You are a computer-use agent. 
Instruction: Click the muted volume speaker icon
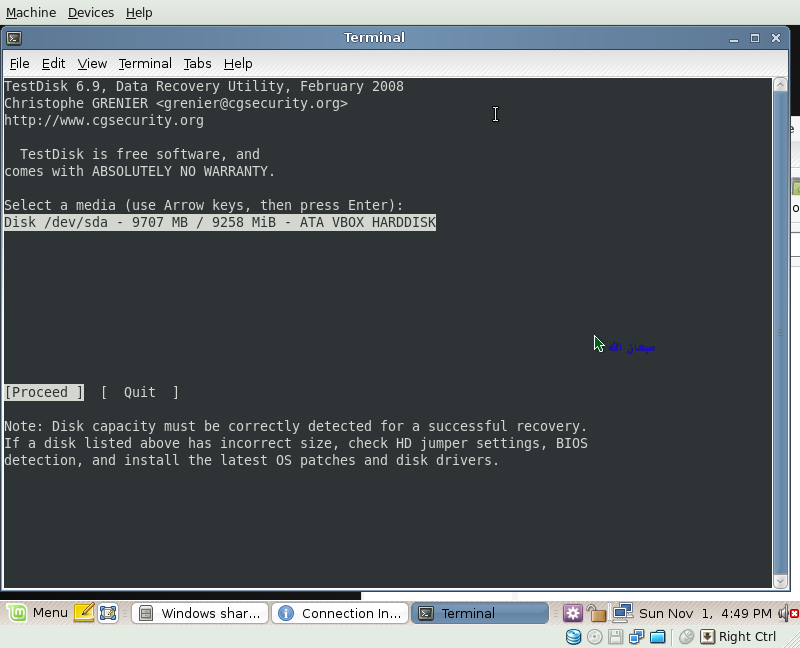788,613
